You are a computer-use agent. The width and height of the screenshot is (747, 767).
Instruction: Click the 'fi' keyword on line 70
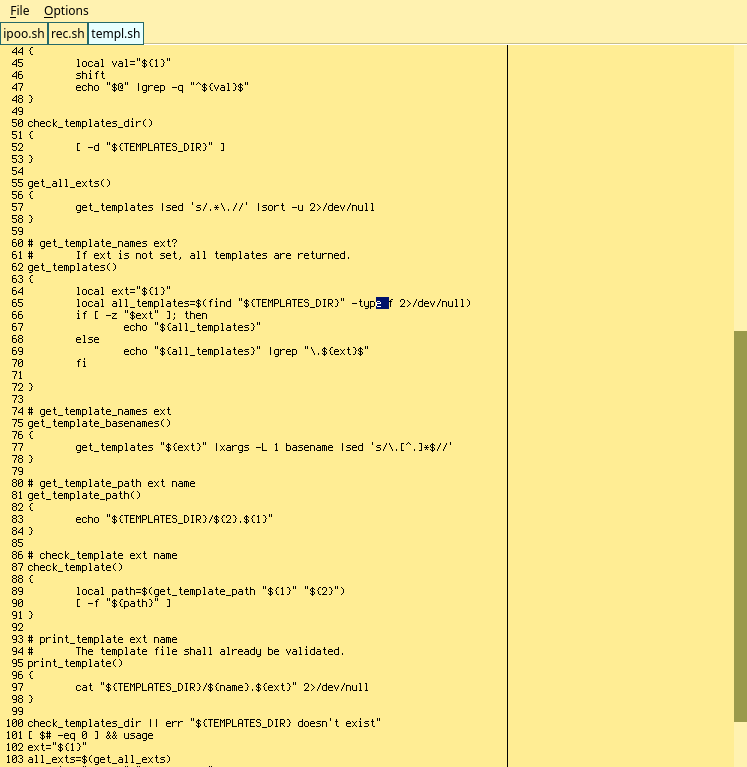(81, 363)
